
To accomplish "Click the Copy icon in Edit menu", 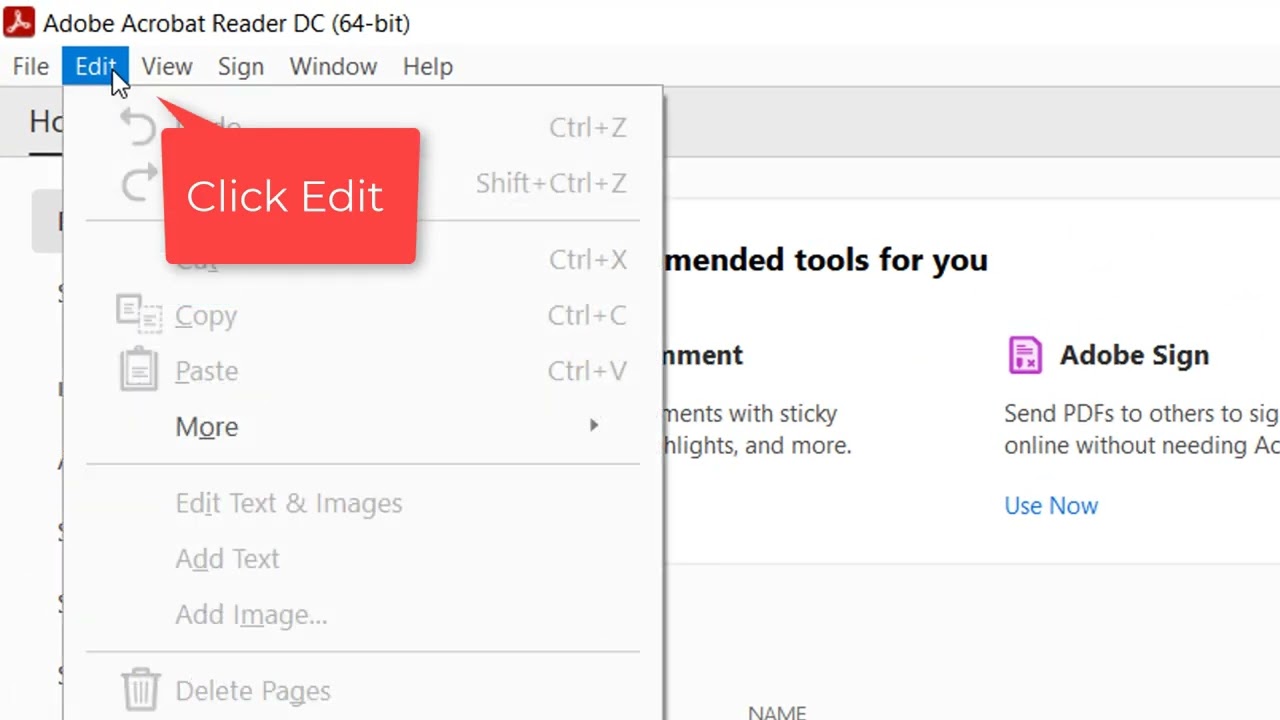I will [x=139, y=315].
